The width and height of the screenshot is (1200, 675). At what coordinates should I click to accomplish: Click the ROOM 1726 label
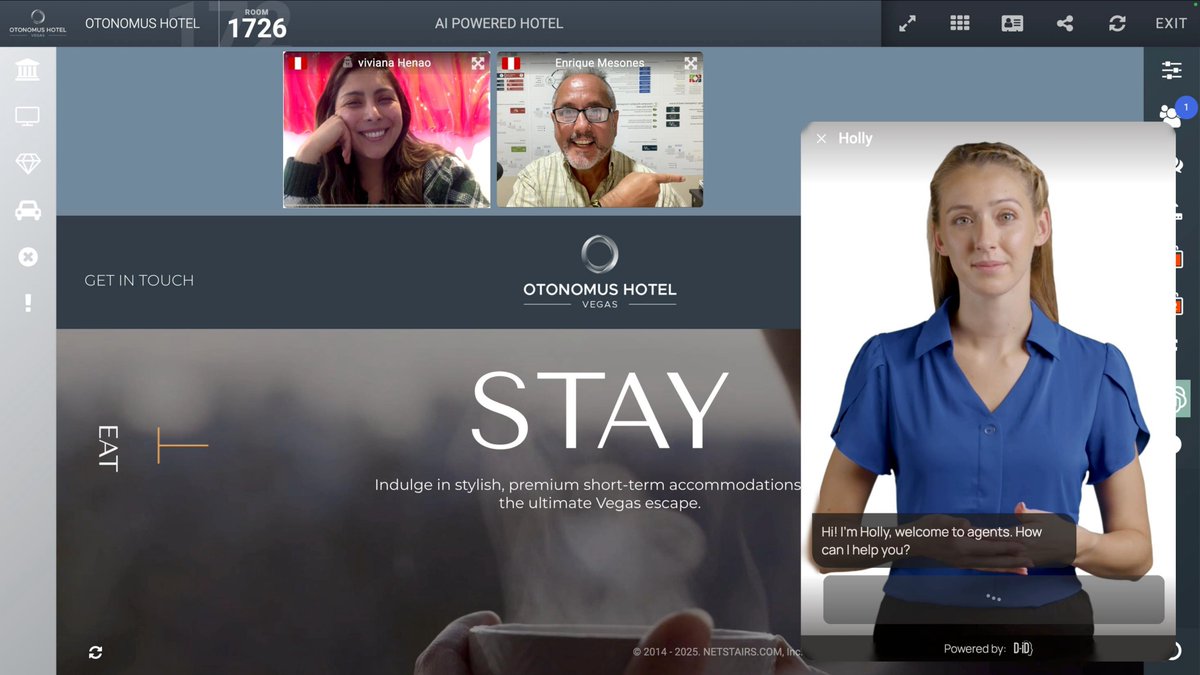[x=257, y=24]
